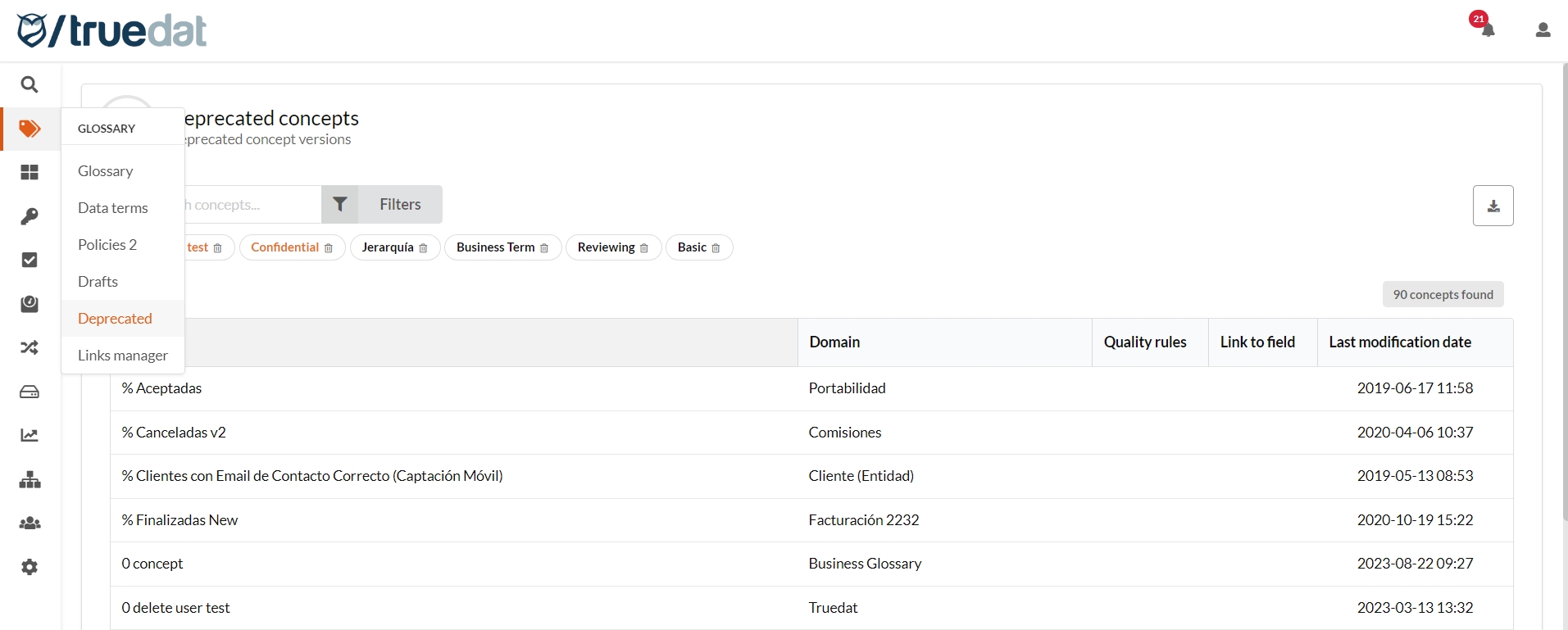Click the download concepts icon button
The image size is (1568, 630).
tap(1493, 206)
